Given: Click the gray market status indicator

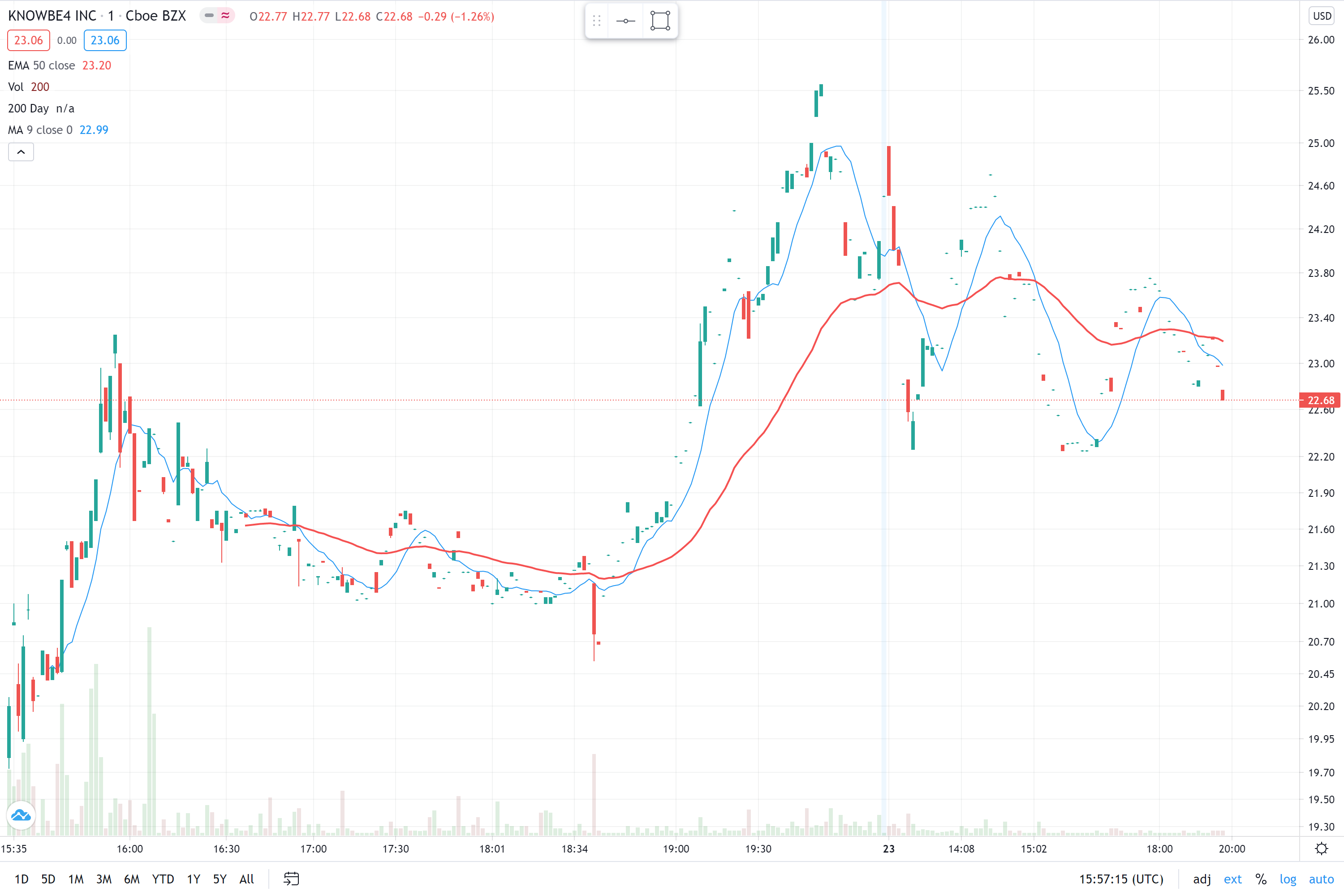Looking at the screenshot, I should [209, 15].
